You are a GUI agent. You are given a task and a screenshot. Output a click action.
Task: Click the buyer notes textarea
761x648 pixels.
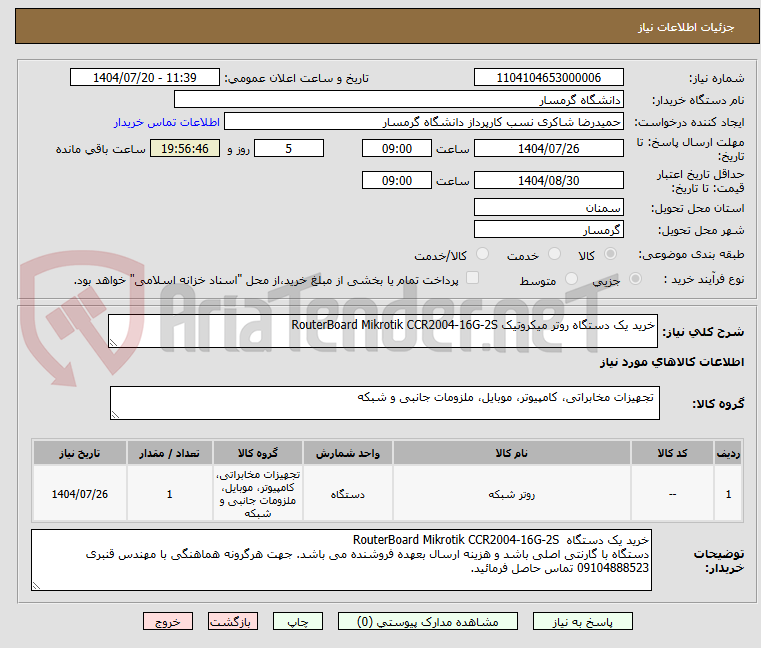coord(342,560)
